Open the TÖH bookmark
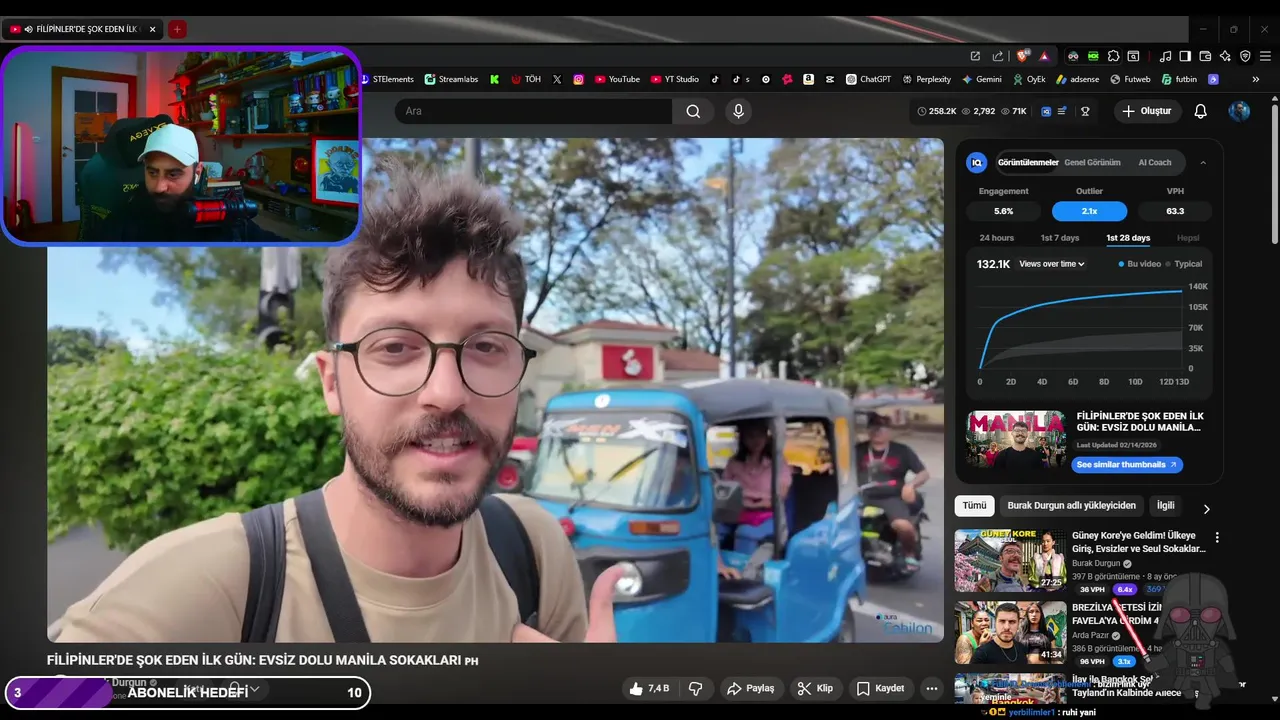The image size is (1280, 720). tap(526, 79)
